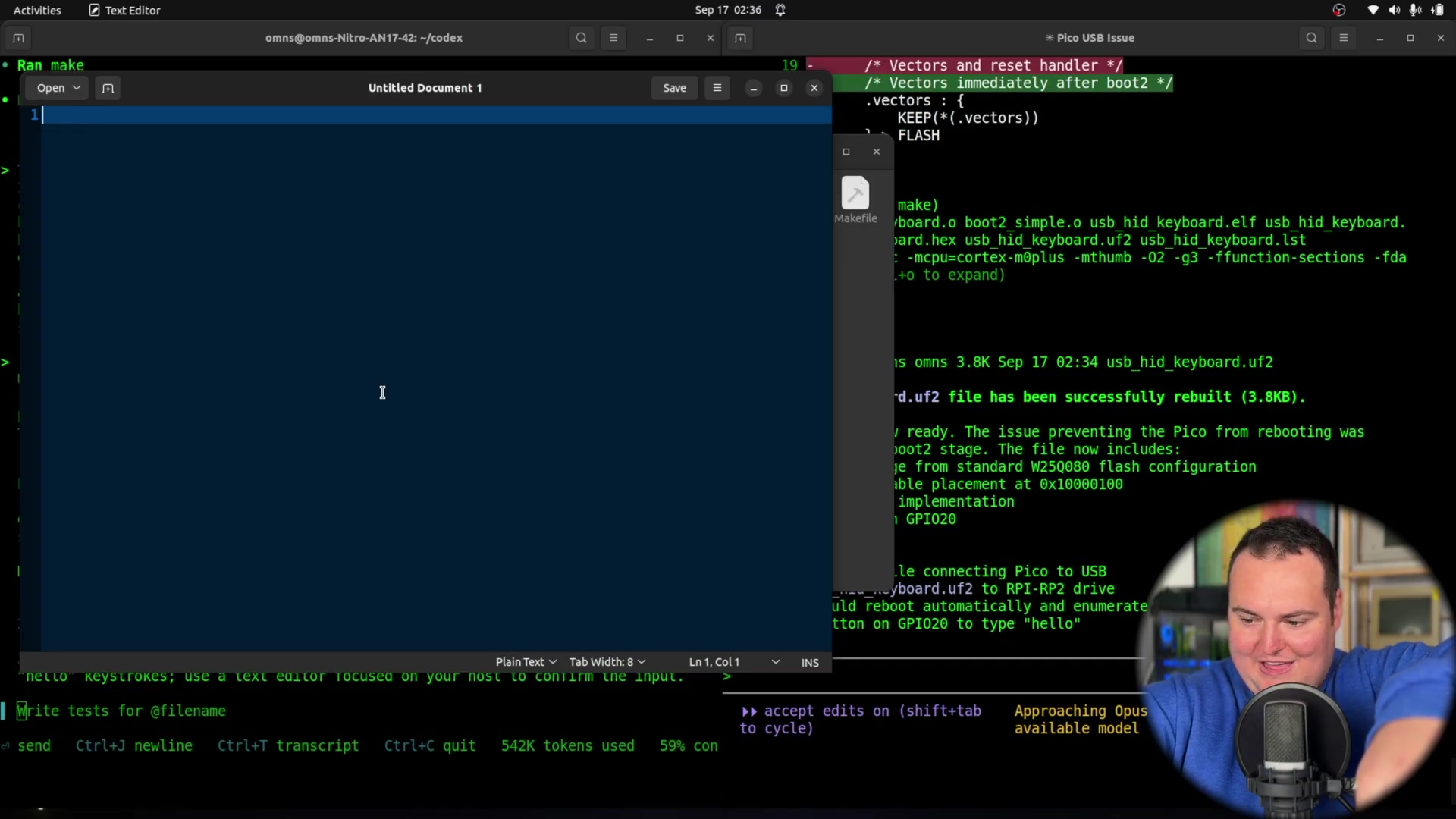Click the Pico USB Issue window title
Image resolution: width=1456 pixels, height=819 pixels.
click(x=1090, y=38)
